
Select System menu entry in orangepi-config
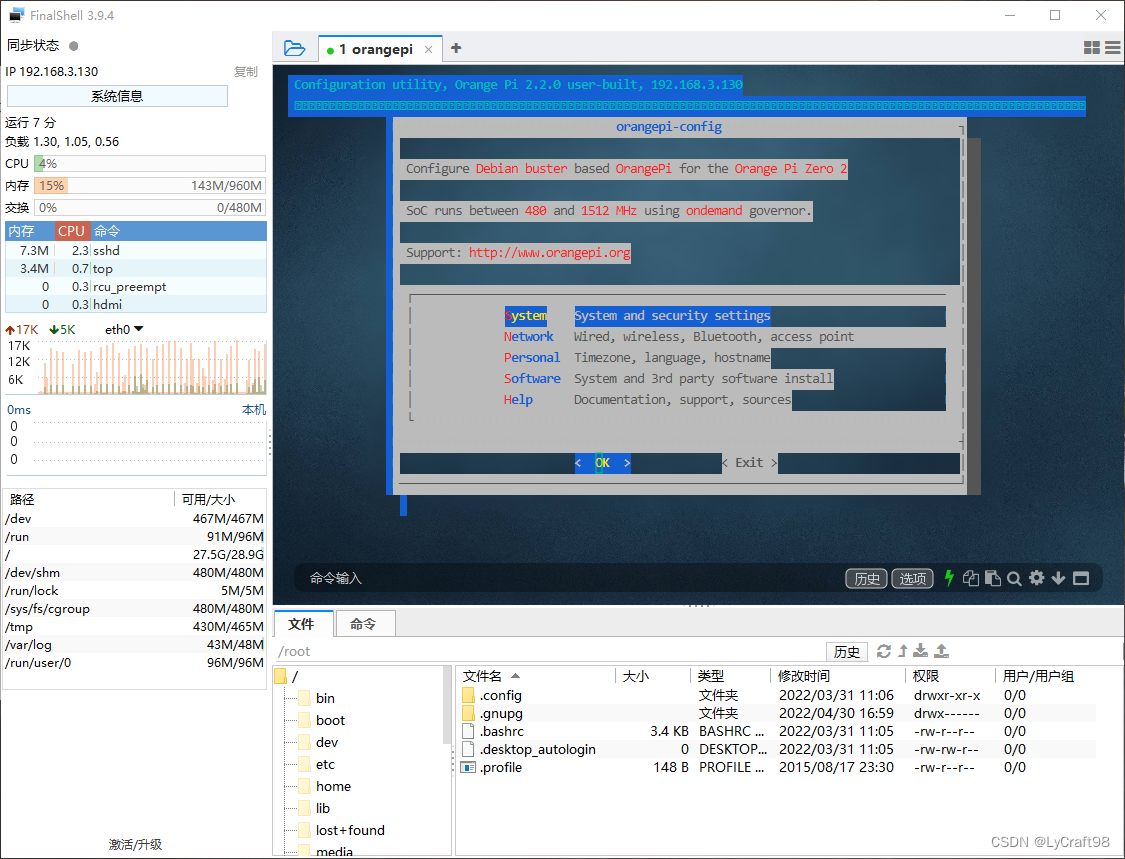point(525,316)
